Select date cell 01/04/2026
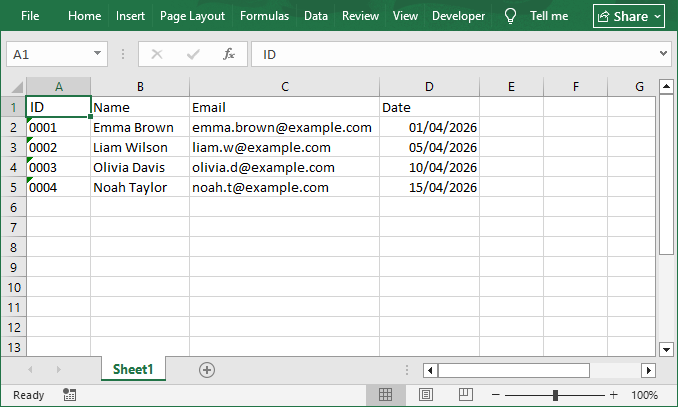This screenshot has height=407, width=678. tap(429, 127)
